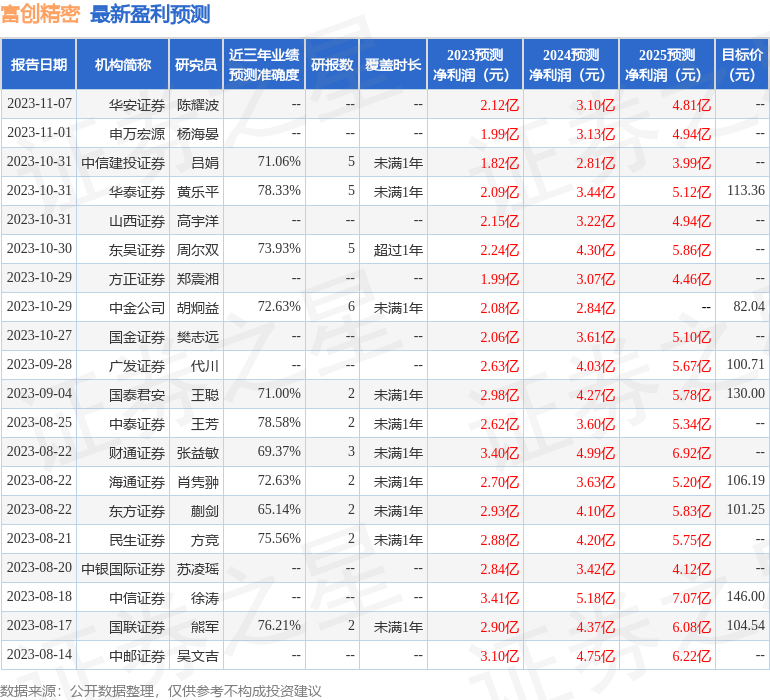Select the 2025预测净利润 column header
Screen dimensions: 770x700
(667, 64)
